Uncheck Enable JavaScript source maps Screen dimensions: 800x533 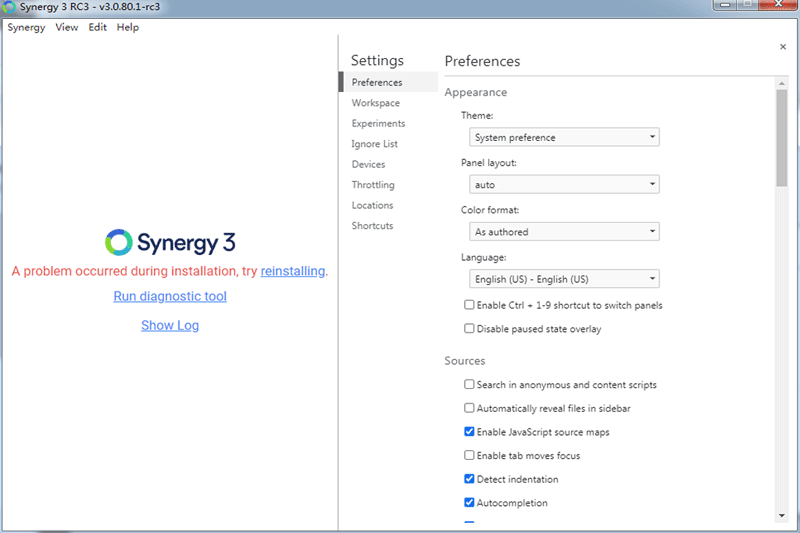469,432
